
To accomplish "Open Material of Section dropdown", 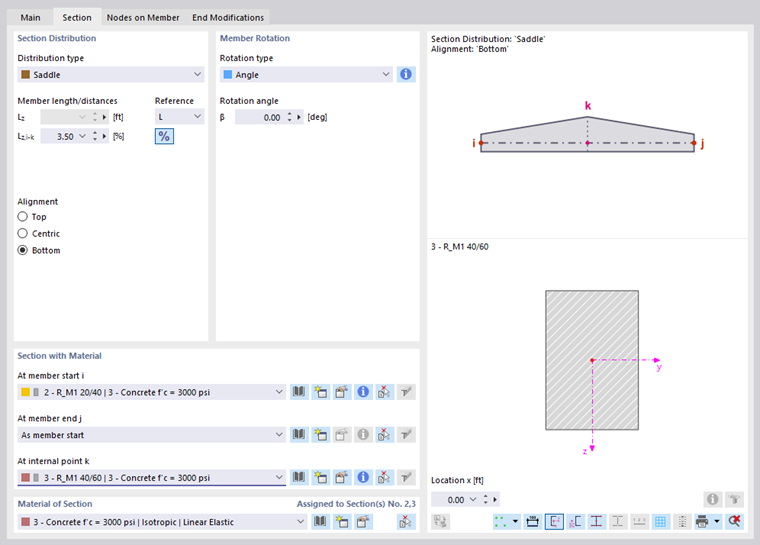I will coord(162,522).
